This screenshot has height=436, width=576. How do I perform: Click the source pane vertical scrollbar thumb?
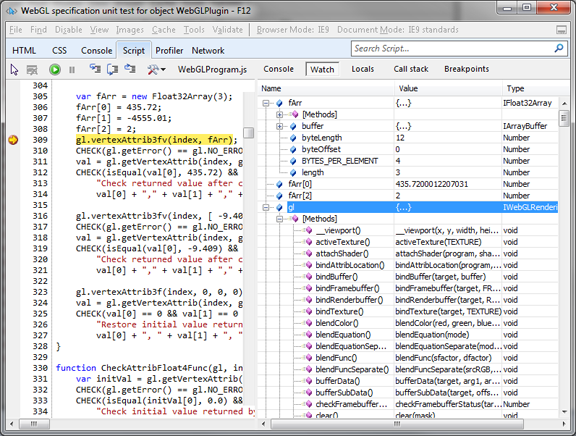click(249, 133)
